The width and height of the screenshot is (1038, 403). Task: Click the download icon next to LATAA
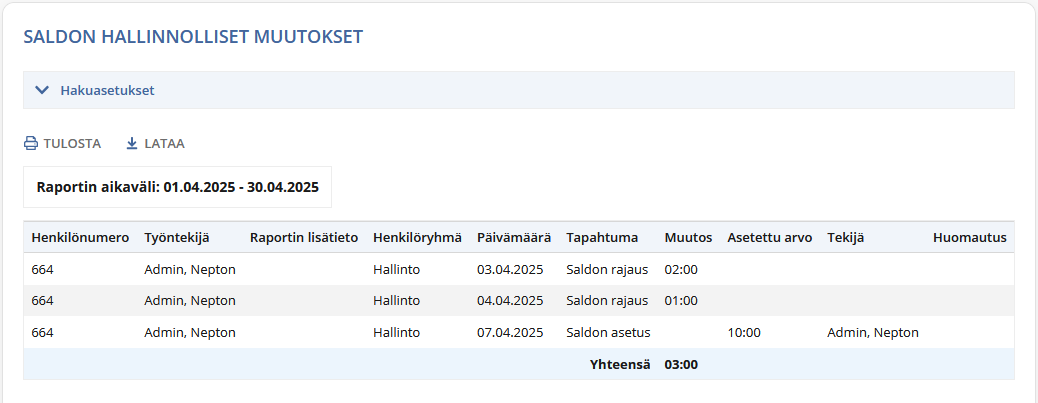click(132, 143)
